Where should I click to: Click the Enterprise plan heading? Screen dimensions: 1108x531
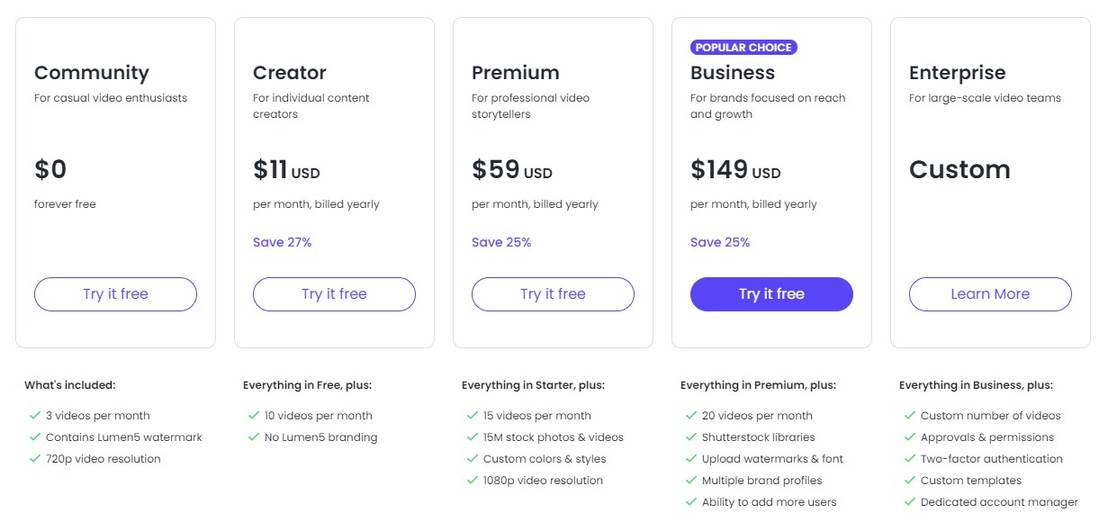tap(957, 73)
